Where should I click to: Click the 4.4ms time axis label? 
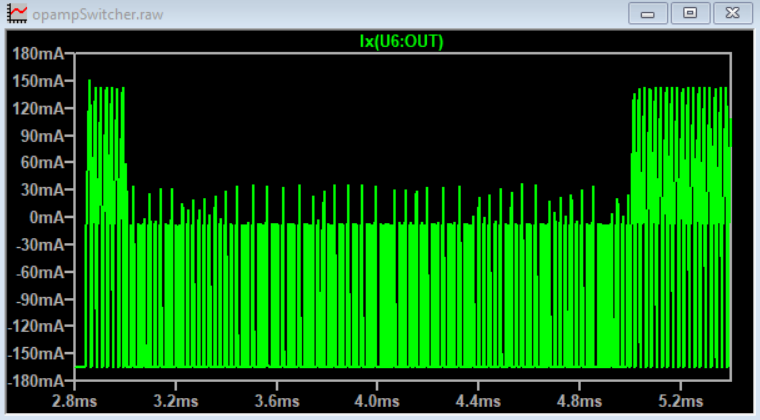[478, 401]
